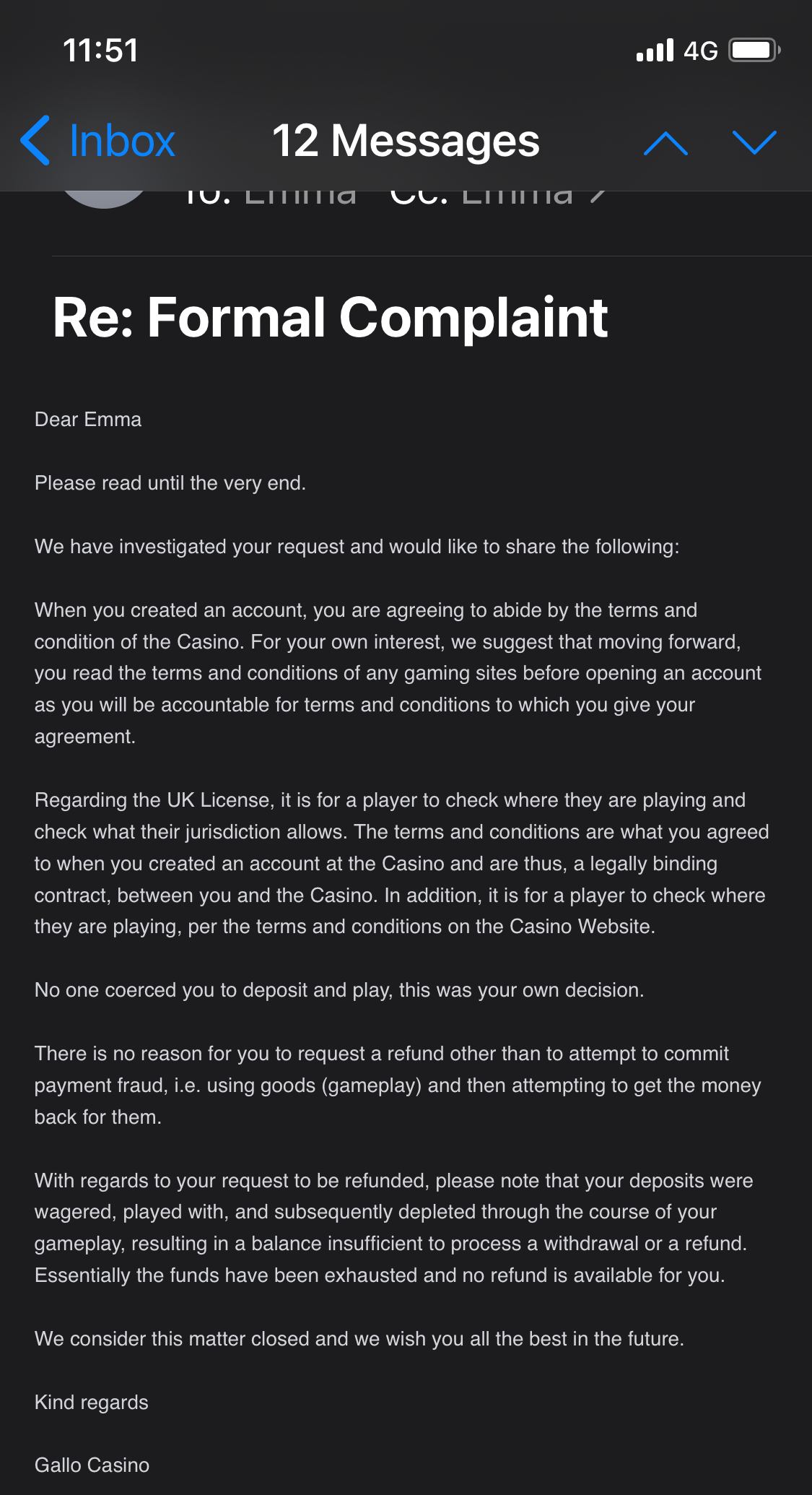Viewport: 812px width, 1495px height.
Task: Tap the Dear Emma greeting line
Action: (88, 420)
